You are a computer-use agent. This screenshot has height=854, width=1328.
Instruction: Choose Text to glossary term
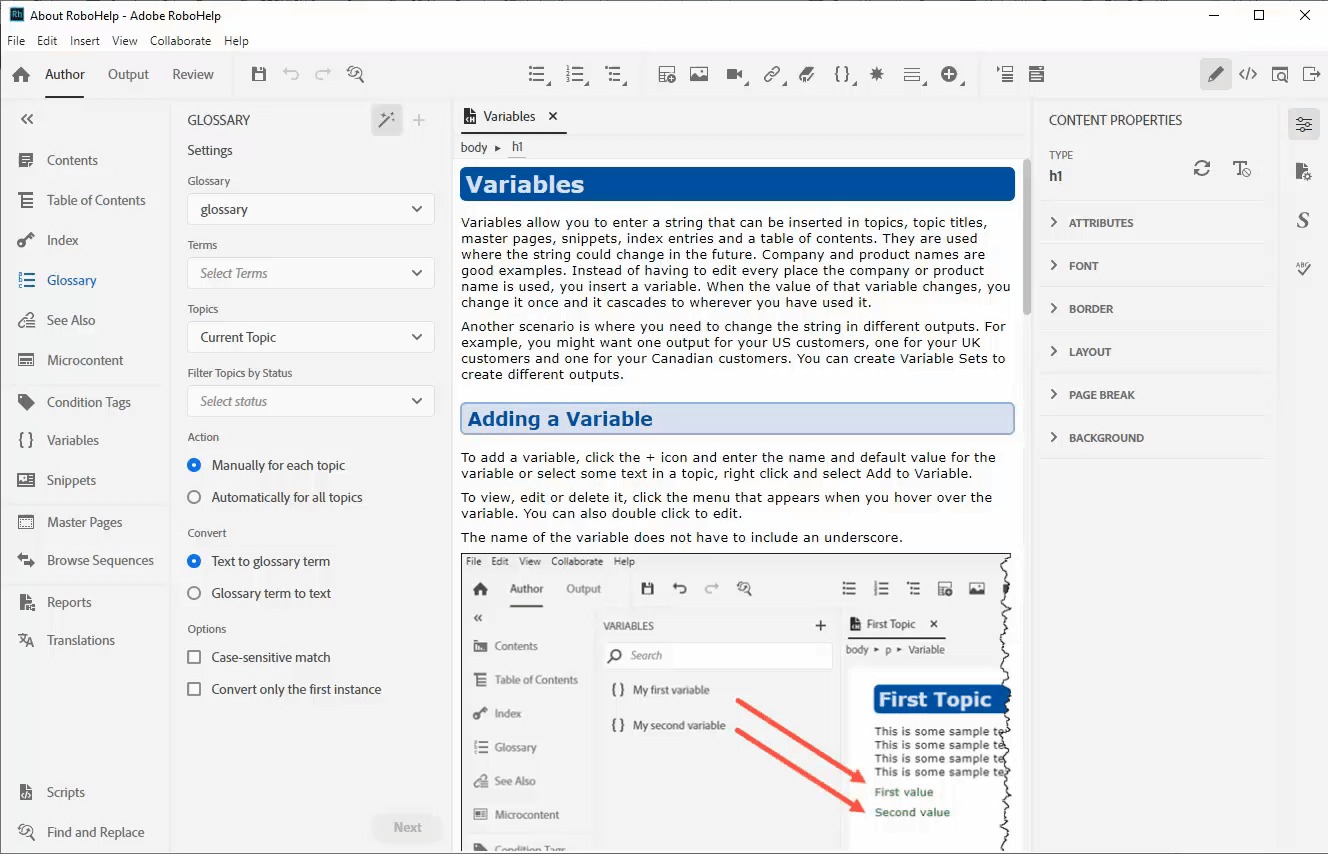[259, 561]
